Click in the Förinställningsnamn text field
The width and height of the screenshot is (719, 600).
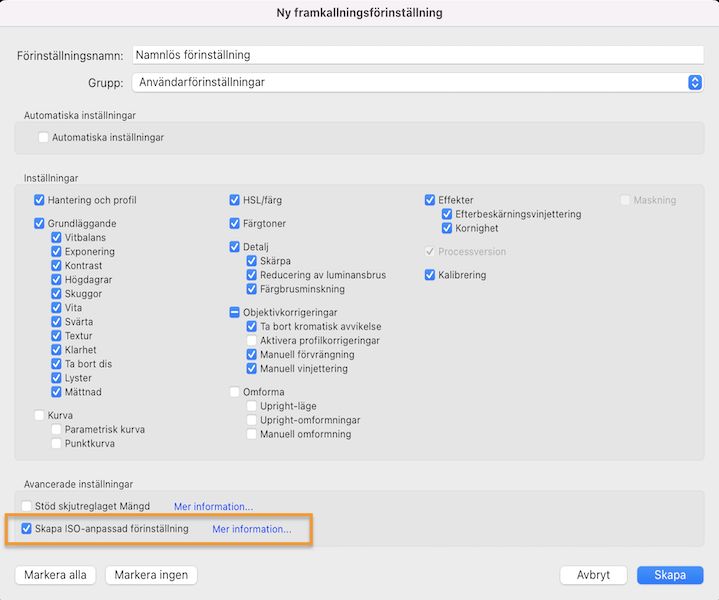pyautogui.click(x=417, y=55)
